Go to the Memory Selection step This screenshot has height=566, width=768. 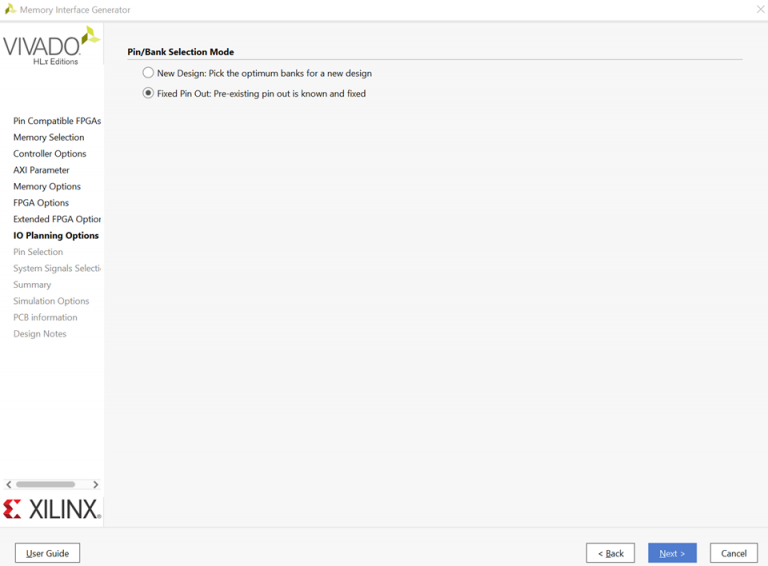(x=48, y=137)
